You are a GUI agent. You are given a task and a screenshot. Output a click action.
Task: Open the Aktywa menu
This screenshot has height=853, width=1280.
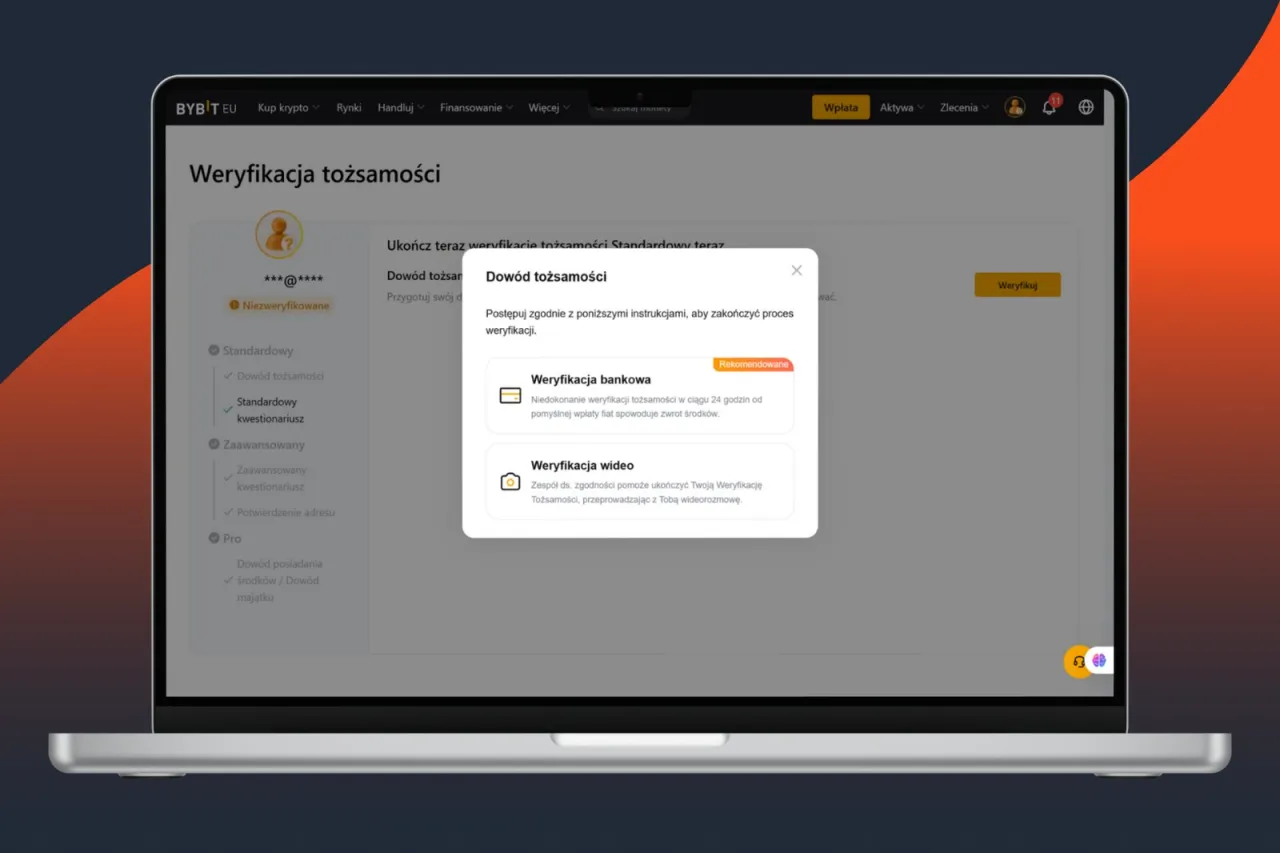click(901, 108)
